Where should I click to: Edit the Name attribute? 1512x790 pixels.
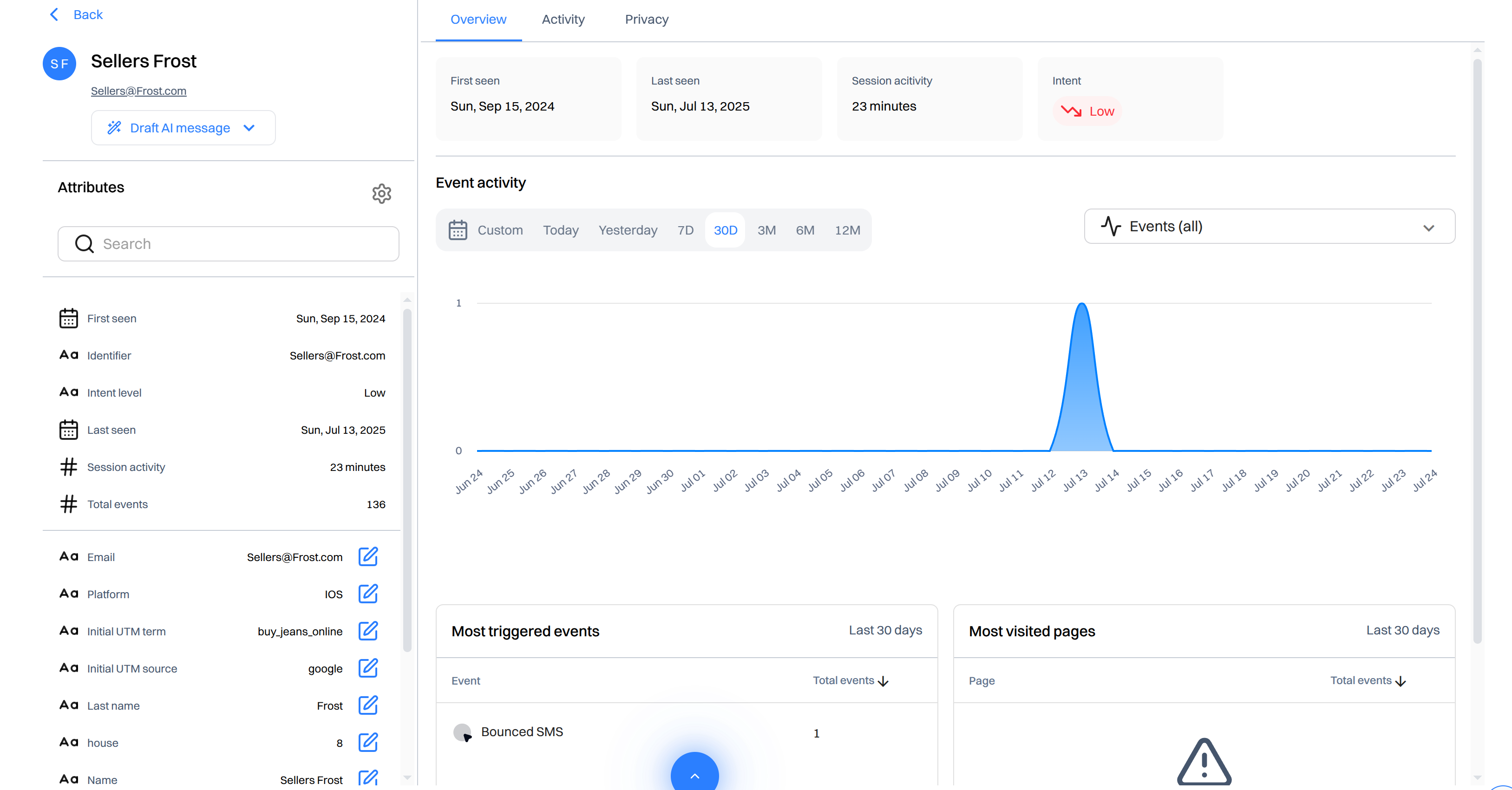click(368, 777)
